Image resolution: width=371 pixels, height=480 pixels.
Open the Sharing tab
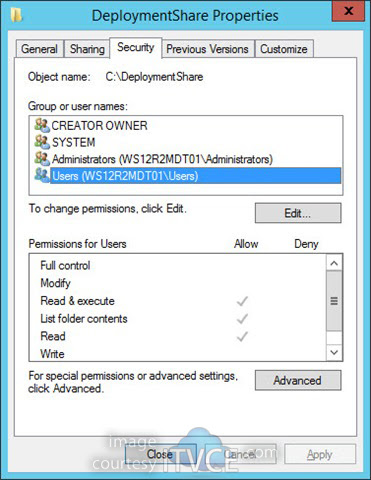click(x=87, y=49)
